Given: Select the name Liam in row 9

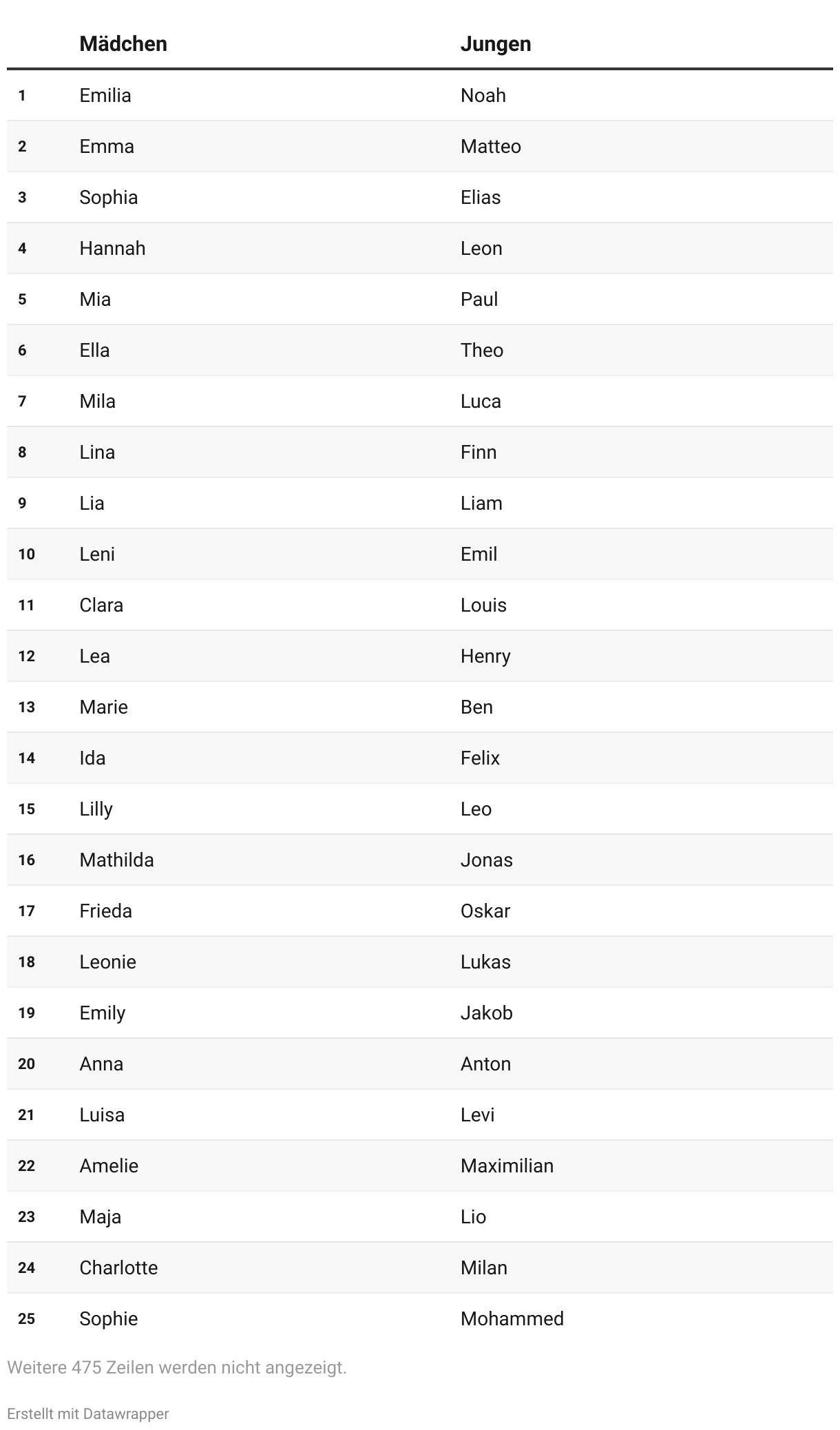Looking at the screenshot, I should point(481,503).
